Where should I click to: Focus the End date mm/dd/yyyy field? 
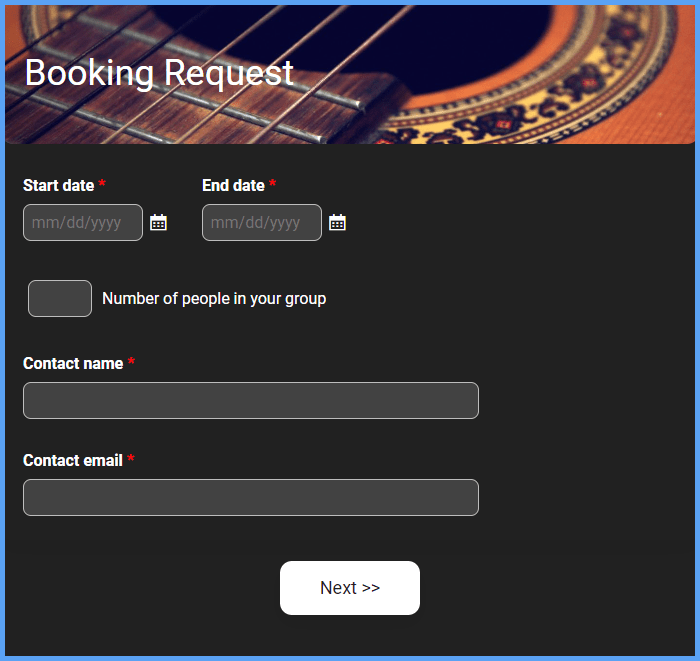(262, 222)
